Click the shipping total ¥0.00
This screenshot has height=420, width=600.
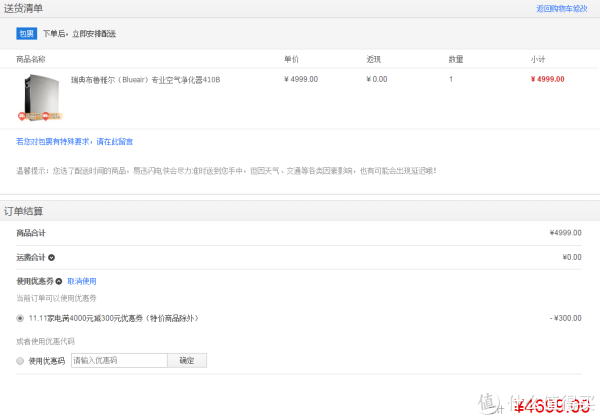click(572, 257)
